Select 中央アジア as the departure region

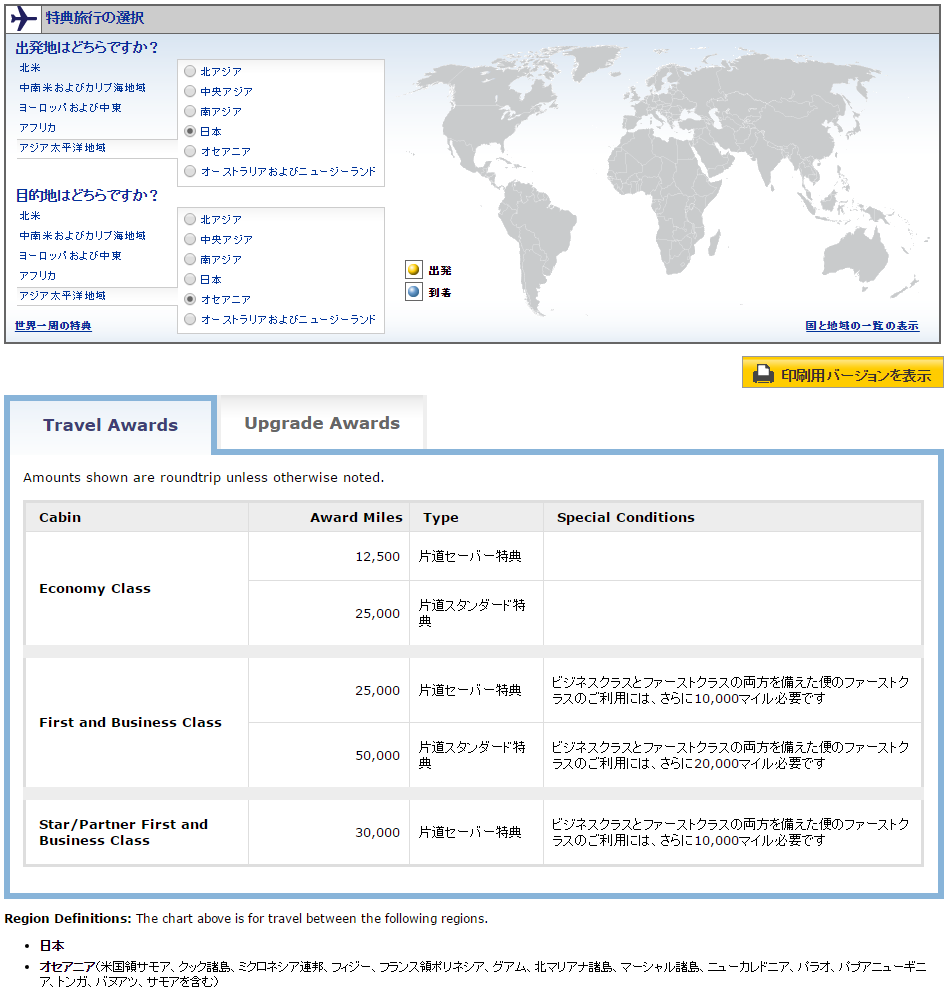(x=190, y=91)
